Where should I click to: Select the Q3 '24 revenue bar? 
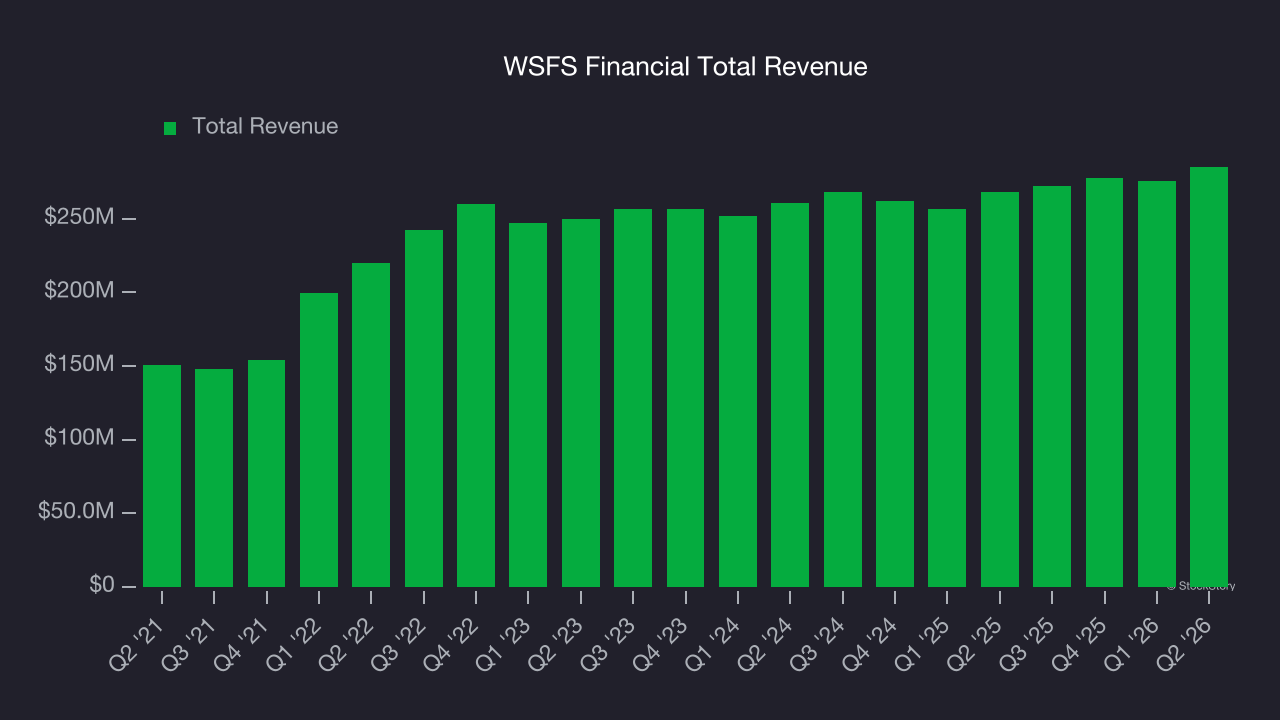point(843,389)
